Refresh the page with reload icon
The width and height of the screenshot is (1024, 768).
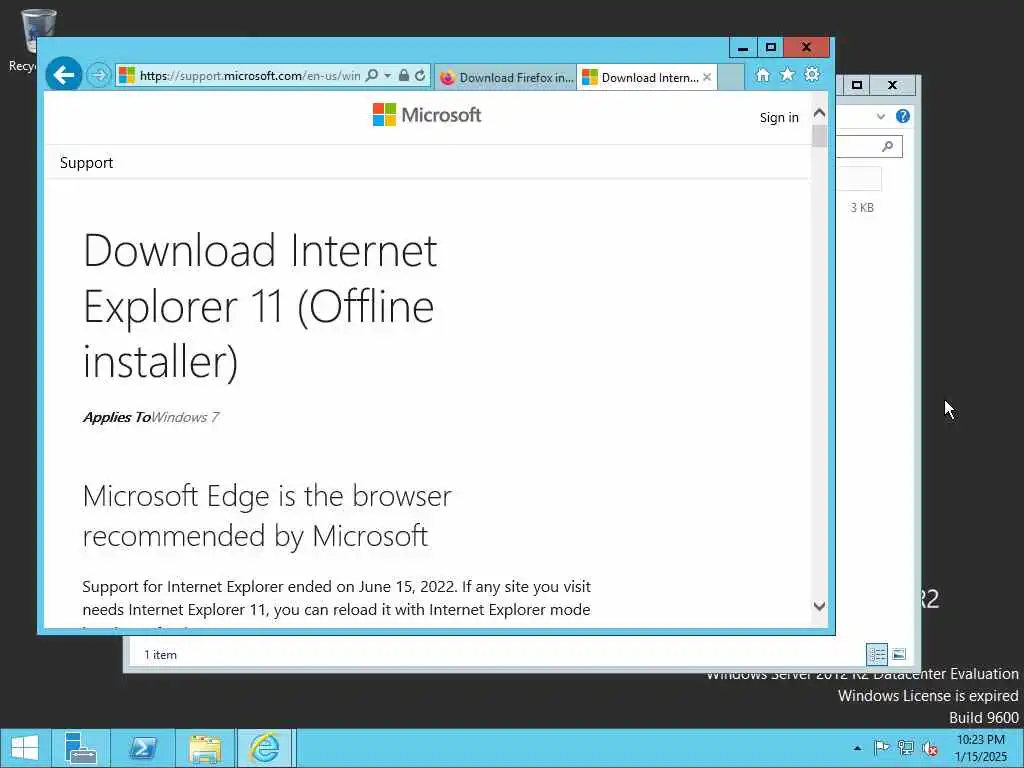pyautogui.click(x=420, y=76)
